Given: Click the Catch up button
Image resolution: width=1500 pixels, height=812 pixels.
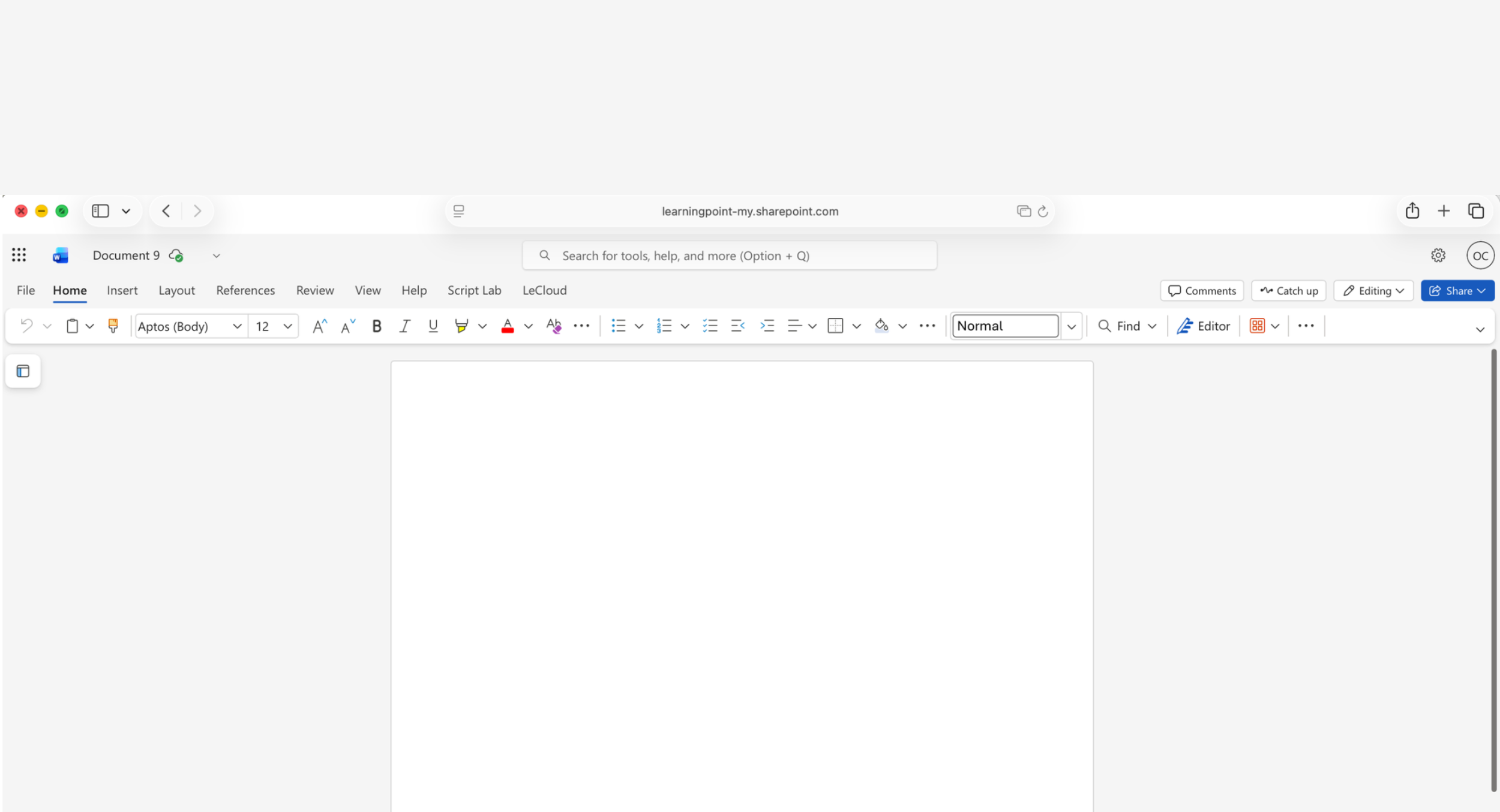Looking at the screenshot, I should click(1289, 291).
